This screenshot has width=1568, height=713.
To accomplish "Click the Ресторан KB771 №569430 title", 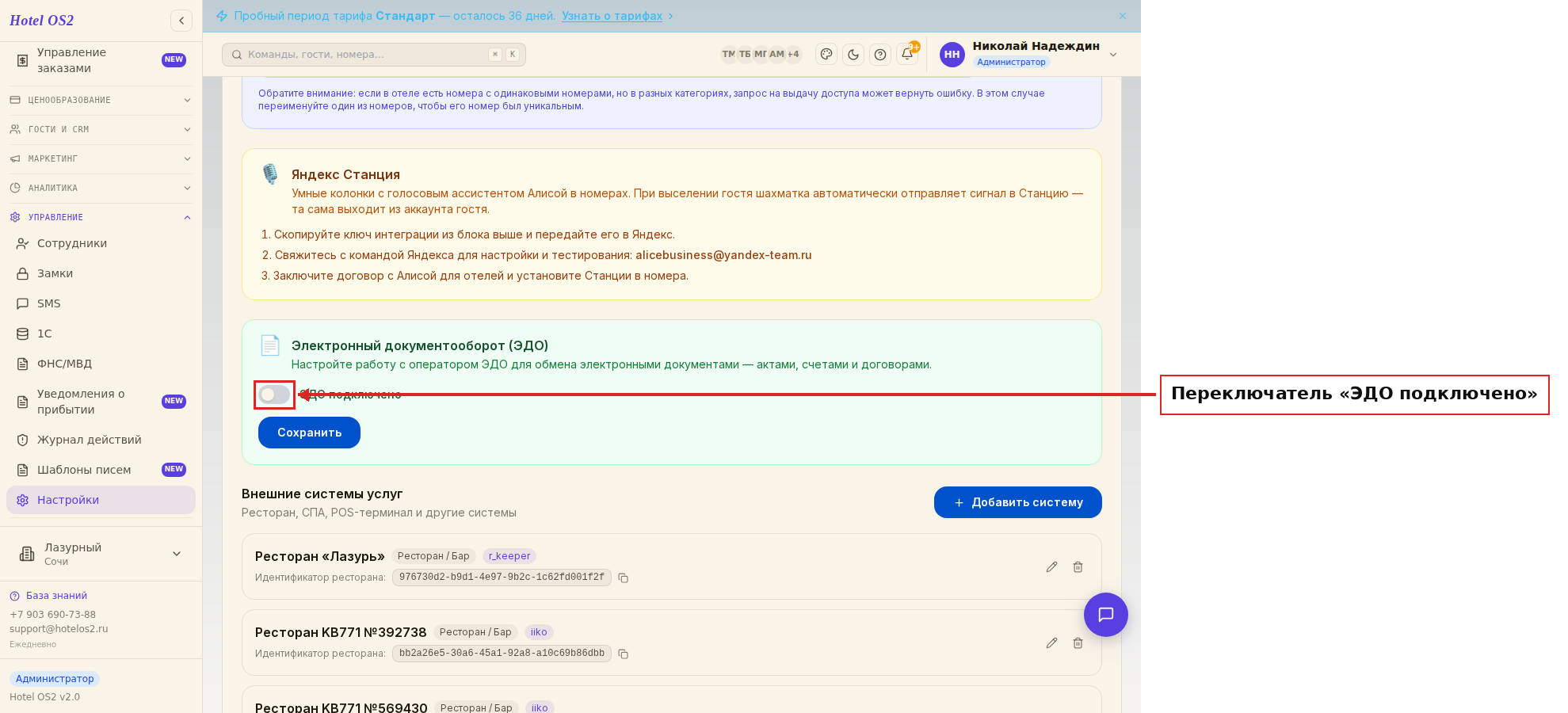I will click(341, 707).
